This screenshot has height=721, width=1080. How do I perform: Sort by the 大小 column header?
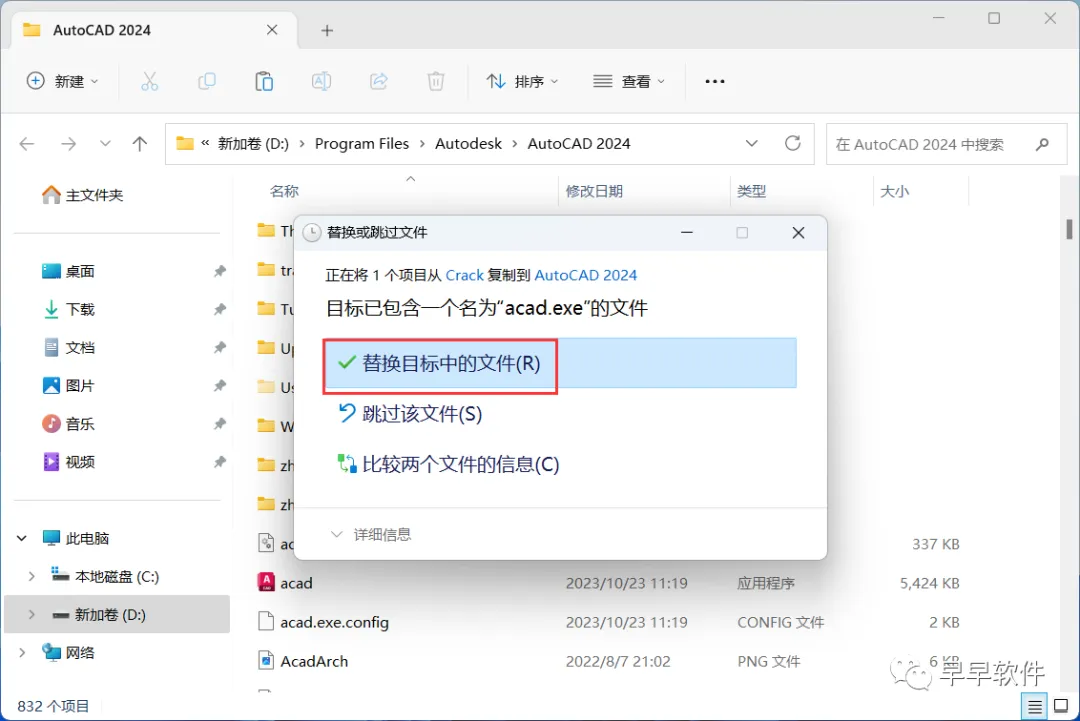pyautogui.click(x=894, y=191)
